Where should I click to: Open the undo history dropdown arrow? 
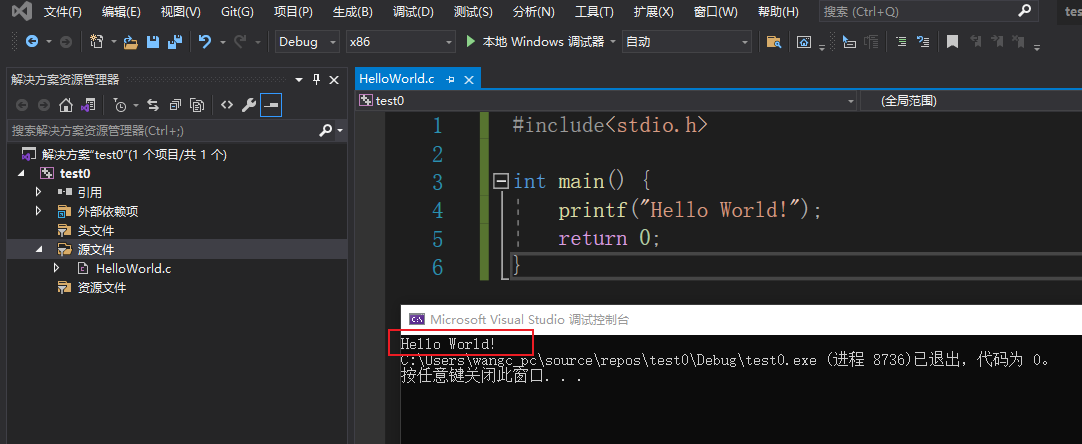pos(223,42)
